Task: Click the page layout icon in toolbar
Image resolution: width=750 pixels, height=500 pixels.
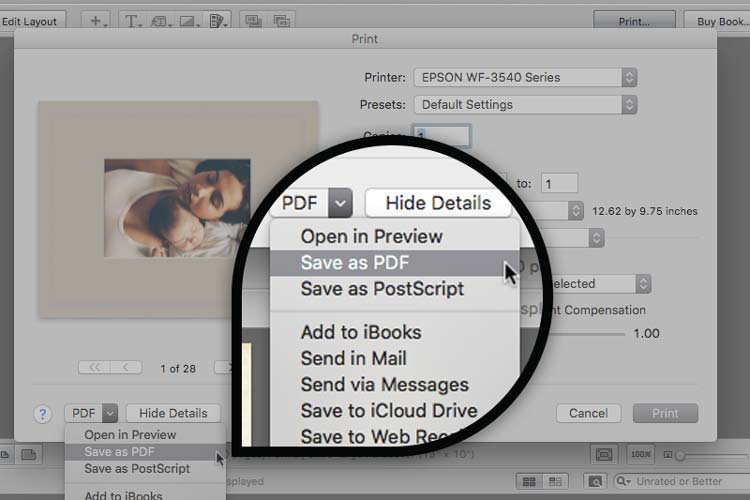Action: [217, 20]
